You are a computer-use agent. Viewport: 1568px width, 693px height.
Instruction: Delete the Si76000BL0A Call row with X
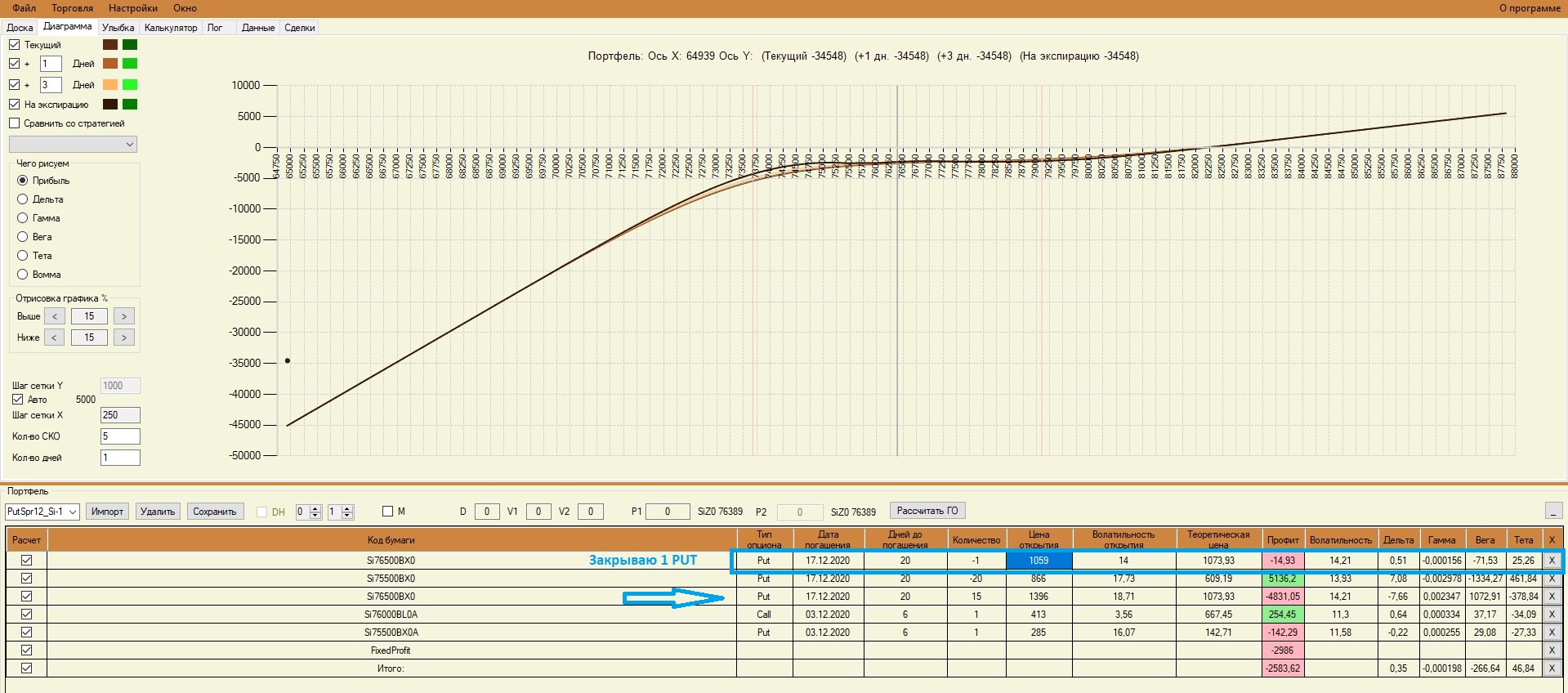(x=1551, y=615)
